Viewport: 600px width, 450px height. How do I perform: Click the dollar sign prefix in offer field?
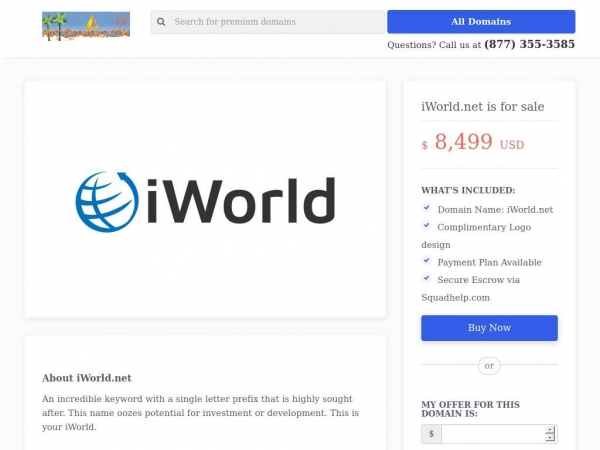coord(431,434)
